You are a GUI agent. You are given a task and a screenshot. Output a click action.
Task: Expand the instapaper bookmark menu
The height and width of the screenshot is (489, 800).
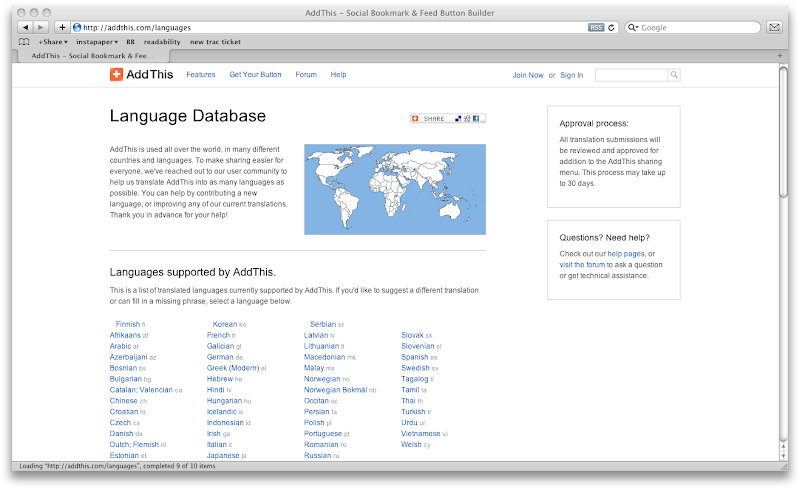pyautogui.click(x=97, y=42)
